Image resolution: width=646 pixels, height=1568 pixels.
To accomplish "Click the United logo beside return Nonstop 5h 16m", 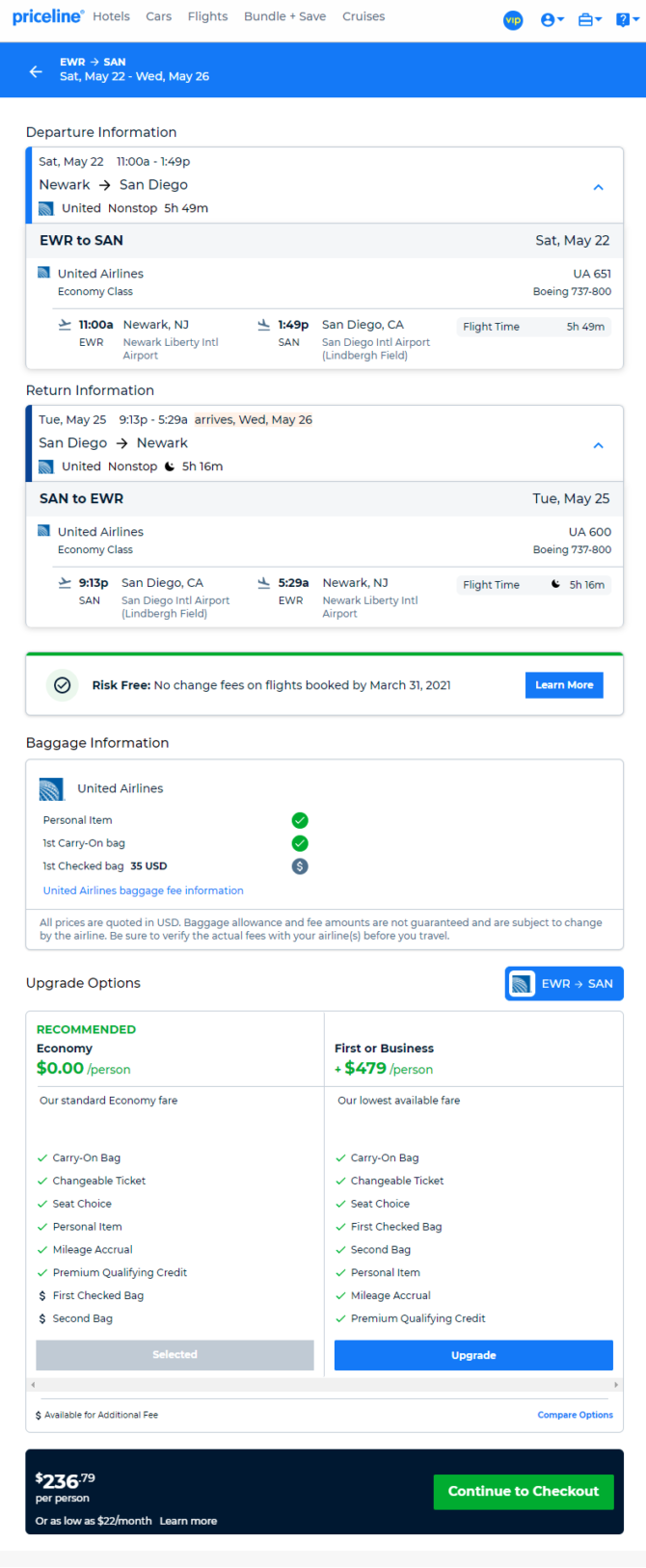I will pos(46,466).
